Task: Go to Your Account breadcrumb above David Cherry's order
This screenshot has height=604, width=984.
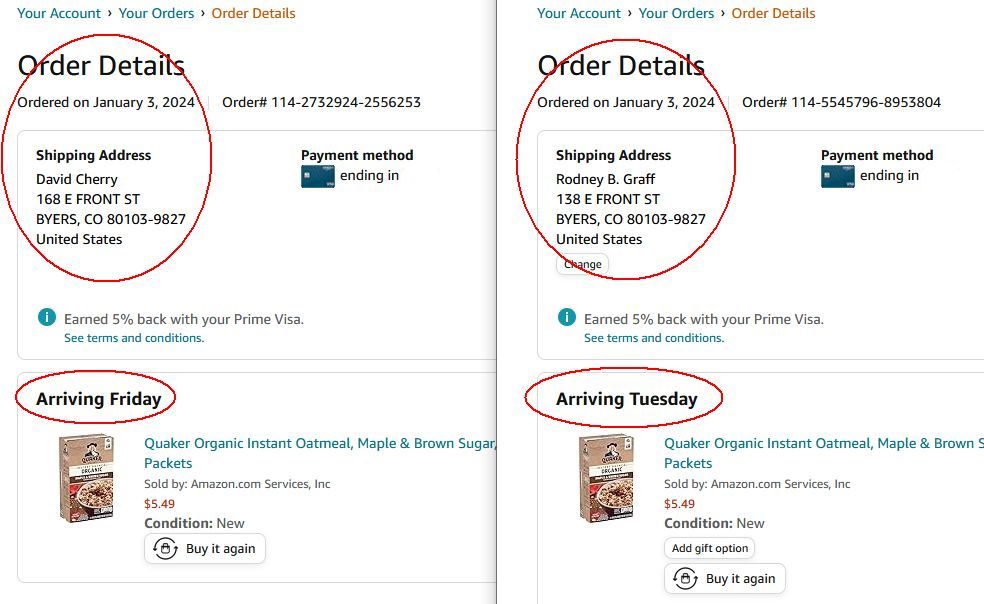Action: [59, 14]
